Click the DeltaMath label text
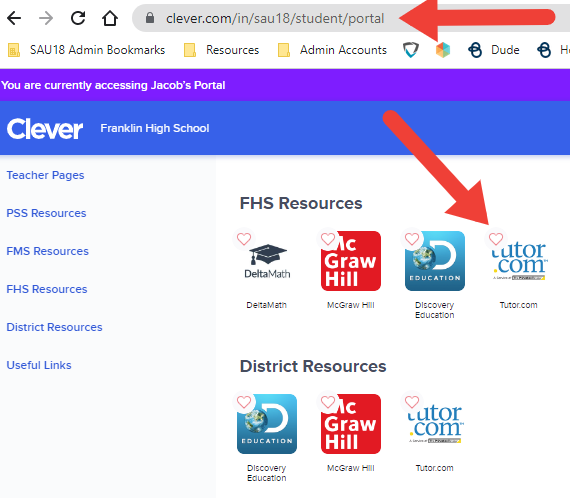Image resolution: width=570 pixels, height=498 pixels. click(x=266, y=305)
